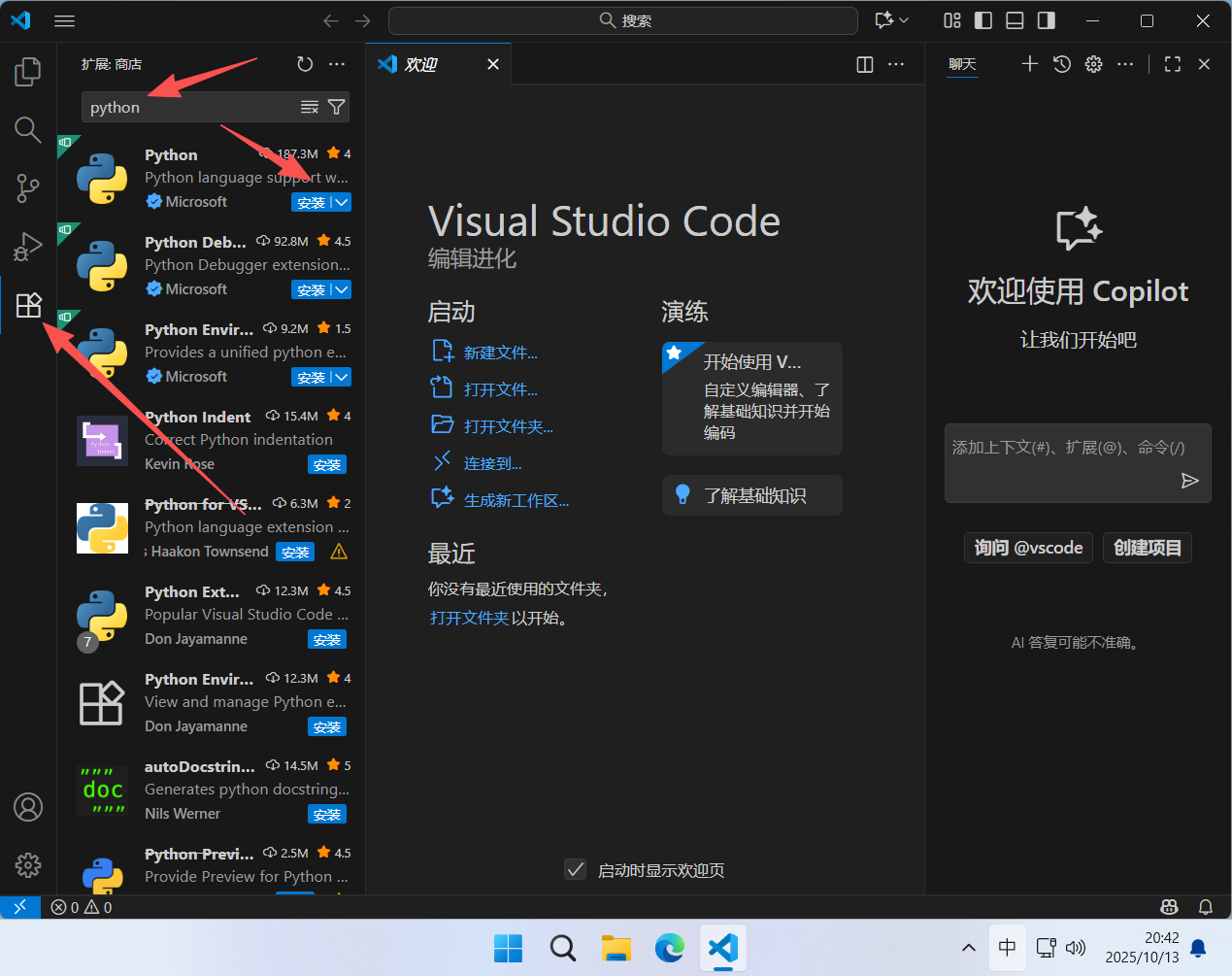Click 询问 @vscode button
The height and width of the screenshot is (976, 1232).
[x=1029, y=548]
